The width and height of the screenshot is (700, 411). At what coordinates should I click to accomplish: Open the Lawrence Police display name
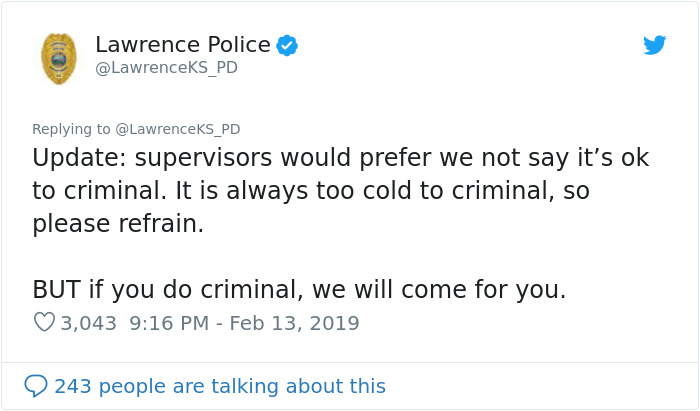point(182,45)
